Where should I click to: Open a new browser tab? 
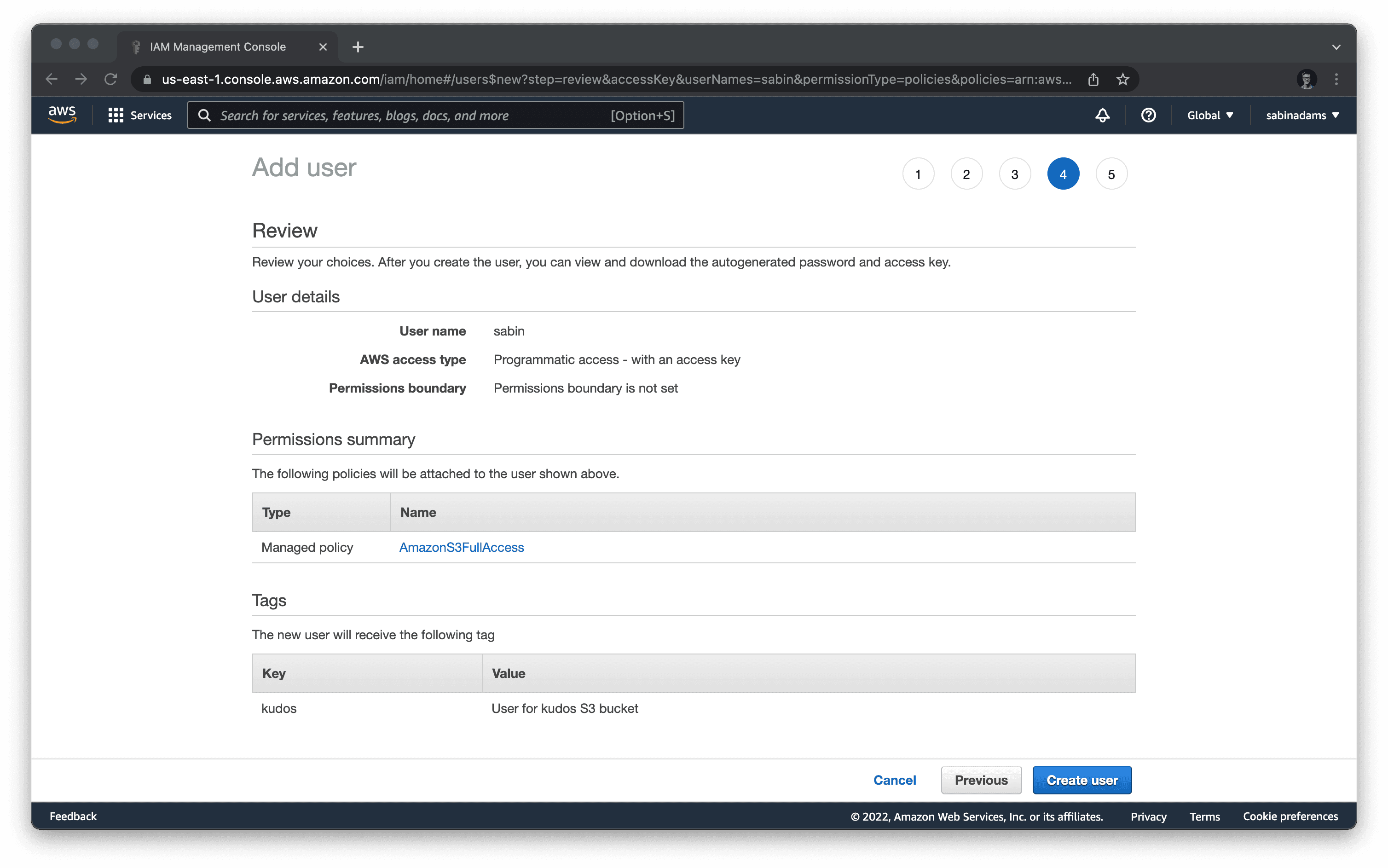tap(358, 47)
